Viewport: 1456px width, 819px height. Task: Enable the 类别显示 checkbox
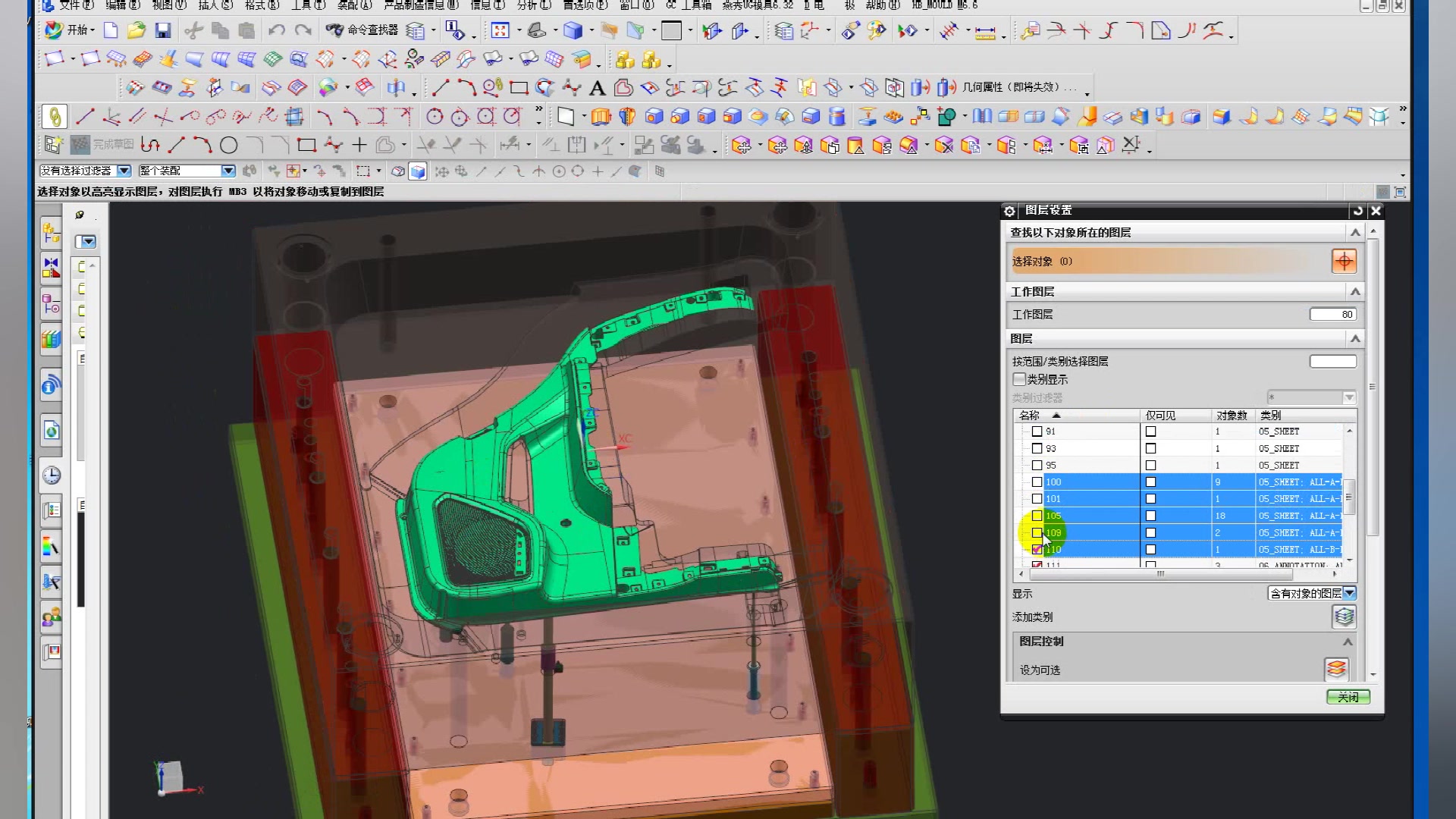tap(1019, 379)
